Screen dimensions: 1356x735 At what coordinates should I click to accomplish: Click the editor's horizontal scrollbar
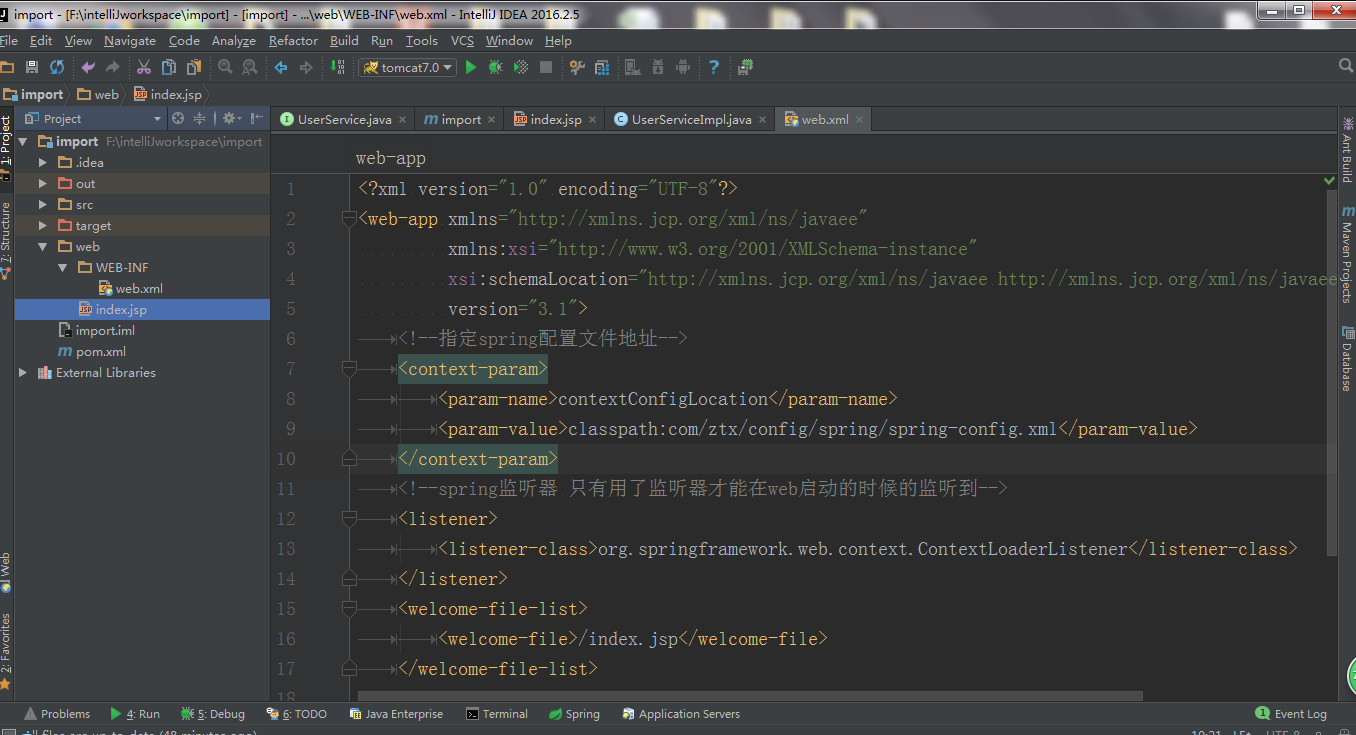750,695
